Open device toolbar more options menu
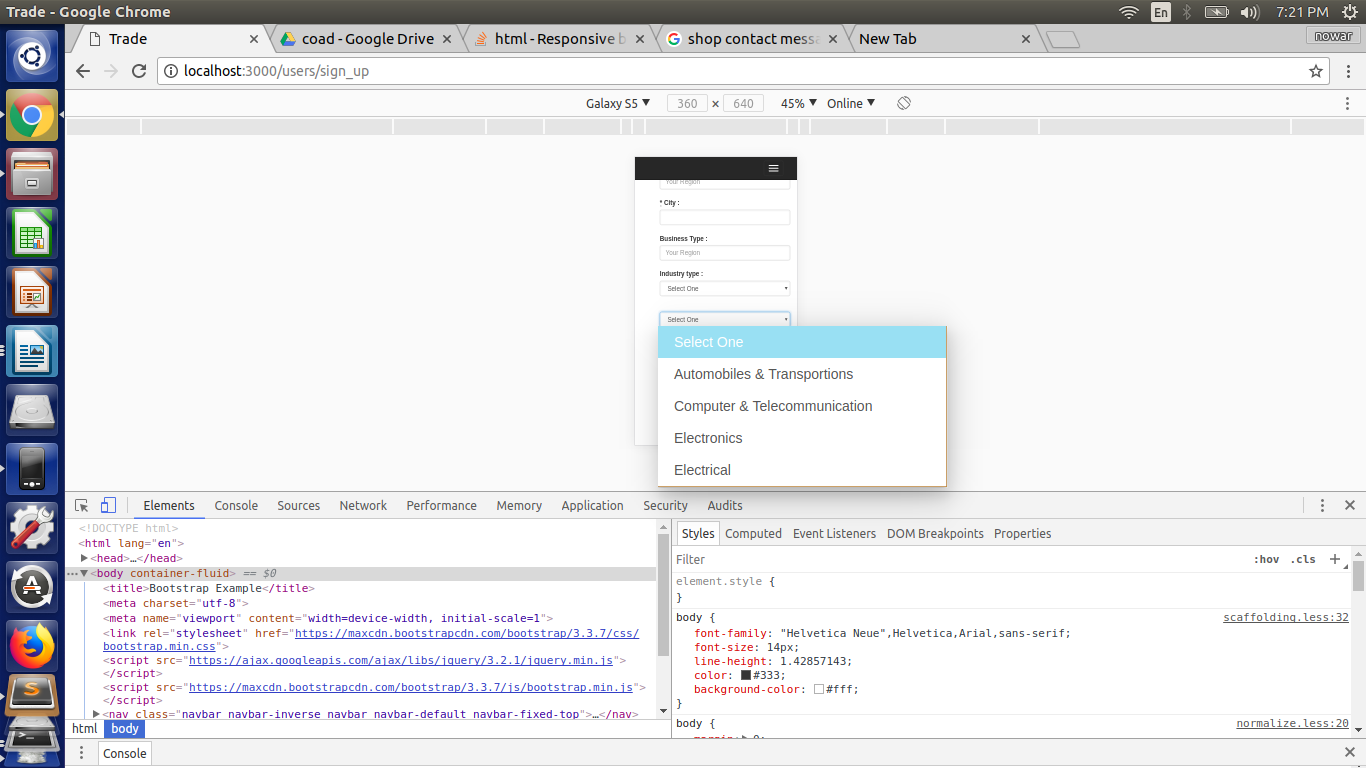Viewport: 1366px width, 768px height. tap(1349, 103)
